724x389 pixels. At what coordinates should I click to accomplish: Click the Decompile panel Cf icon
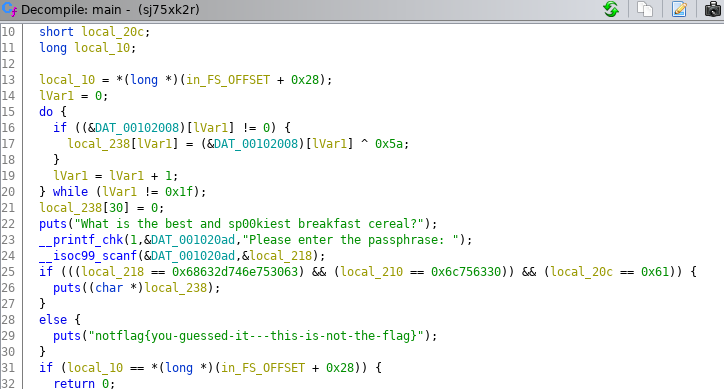pos(9,9)
